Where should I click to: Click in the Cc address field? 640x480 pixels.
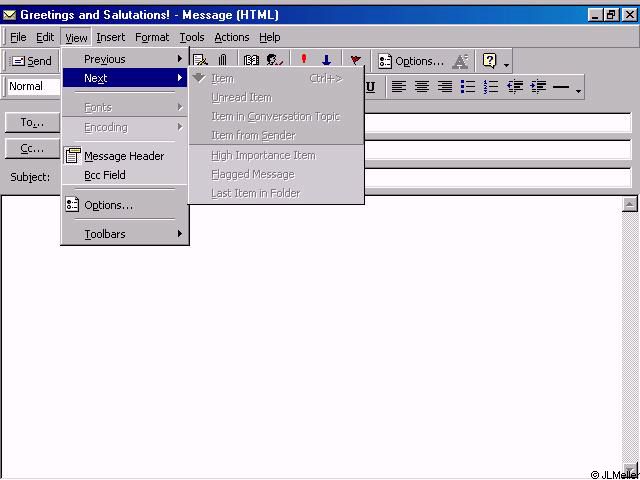pyautogui.click(x=498, y=150)
